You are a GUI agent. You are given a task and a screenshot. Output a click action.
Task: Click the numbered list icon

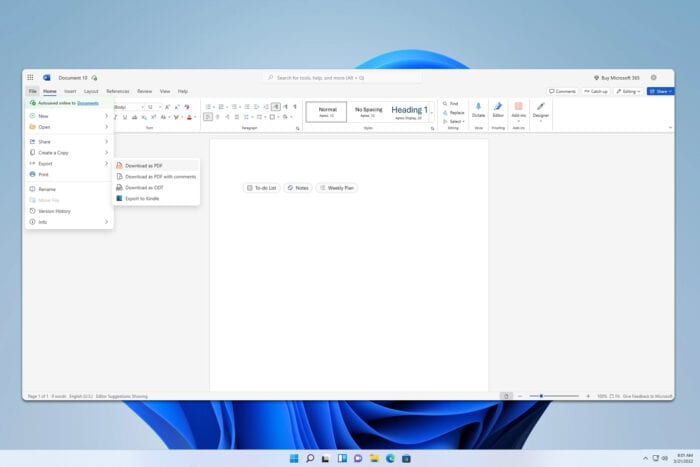click(x=221, y=107)
